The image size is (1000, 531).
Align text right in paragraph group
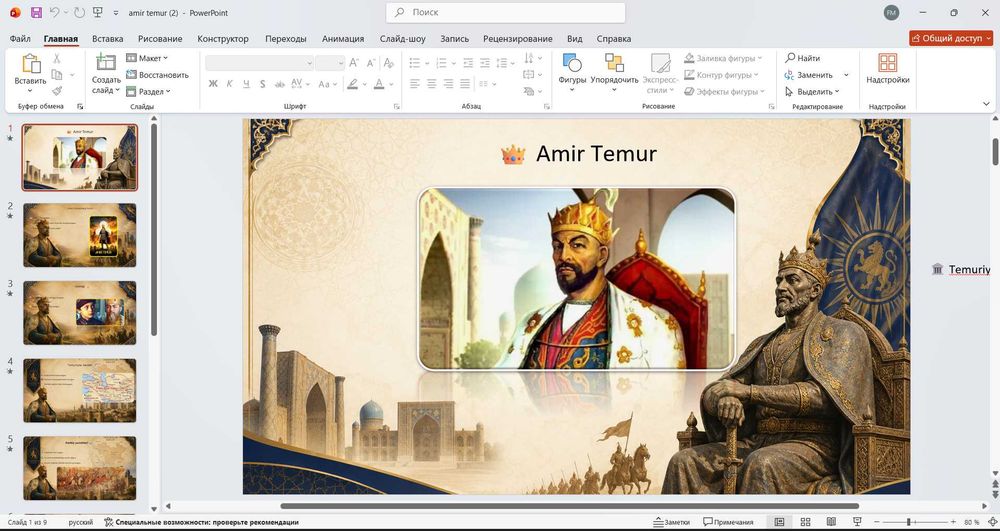(x=448, y=84)
